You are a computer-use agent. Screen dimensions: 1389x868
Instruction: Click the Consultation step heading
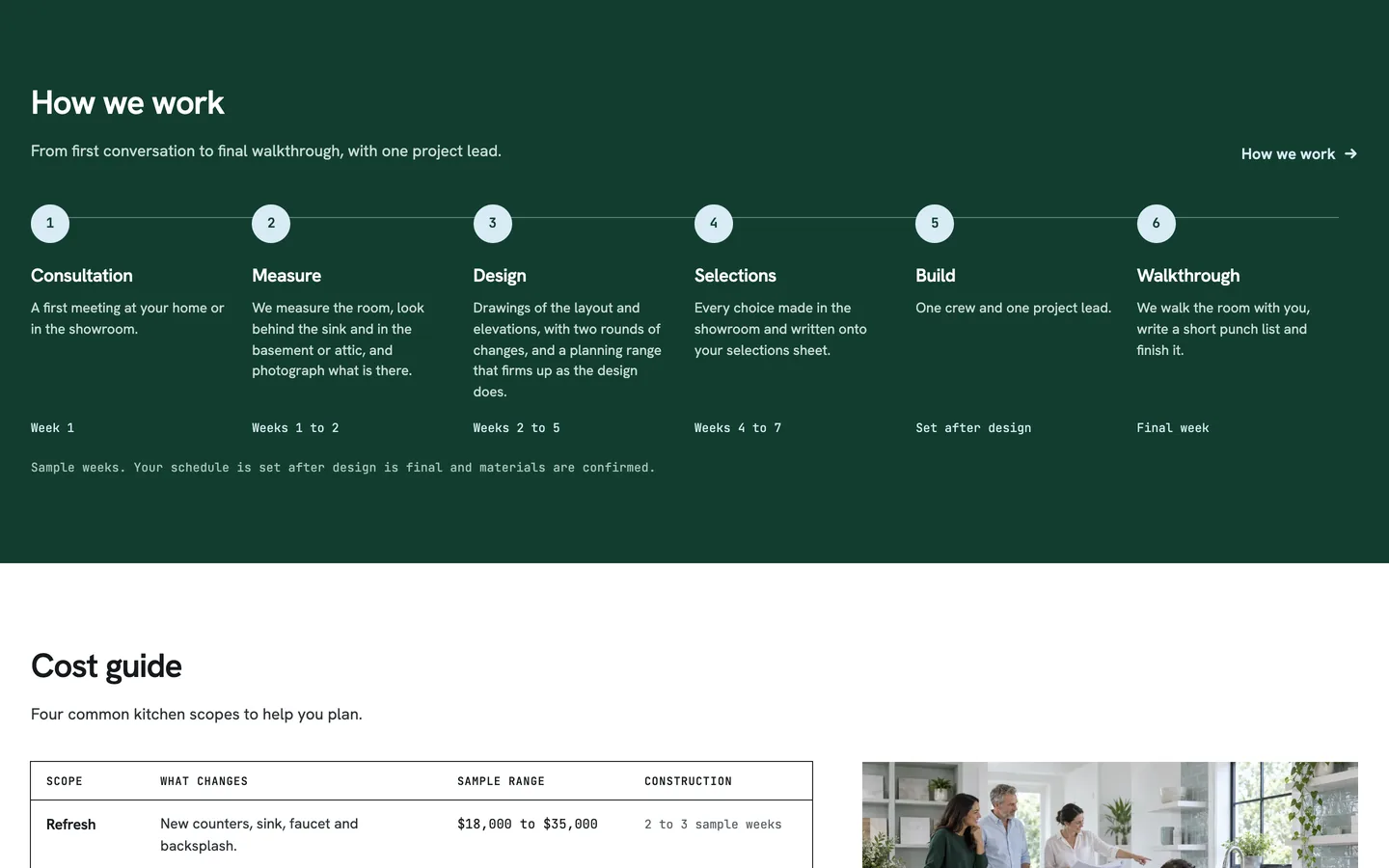[82, 276]
